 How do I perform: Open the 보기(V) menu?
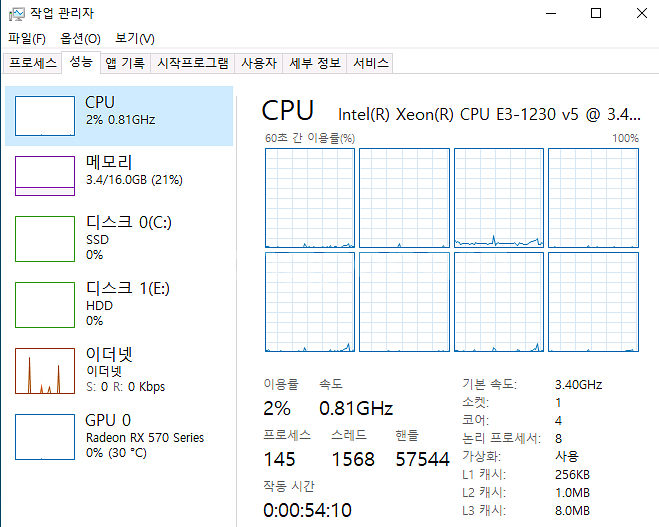pos(135,39)
